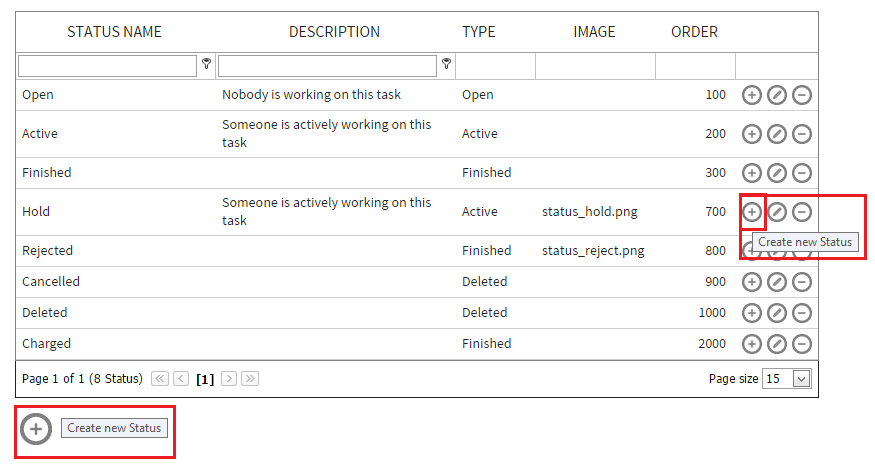Go to the next page arrow
Image resolution: width=875 pixels, height=472 pixels.
(x=229, y=379)
